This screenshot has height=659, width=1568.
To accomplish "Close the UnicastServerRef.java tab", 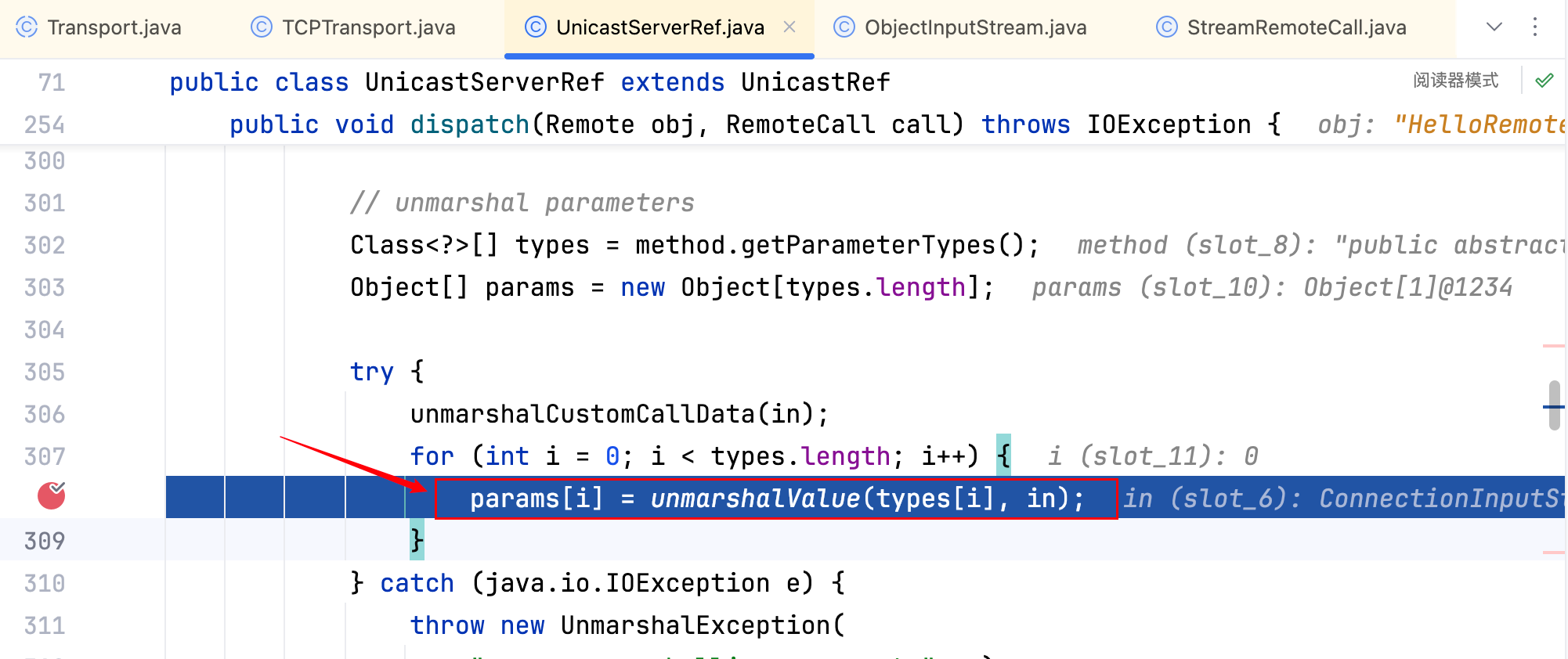I will click(789, 27).
